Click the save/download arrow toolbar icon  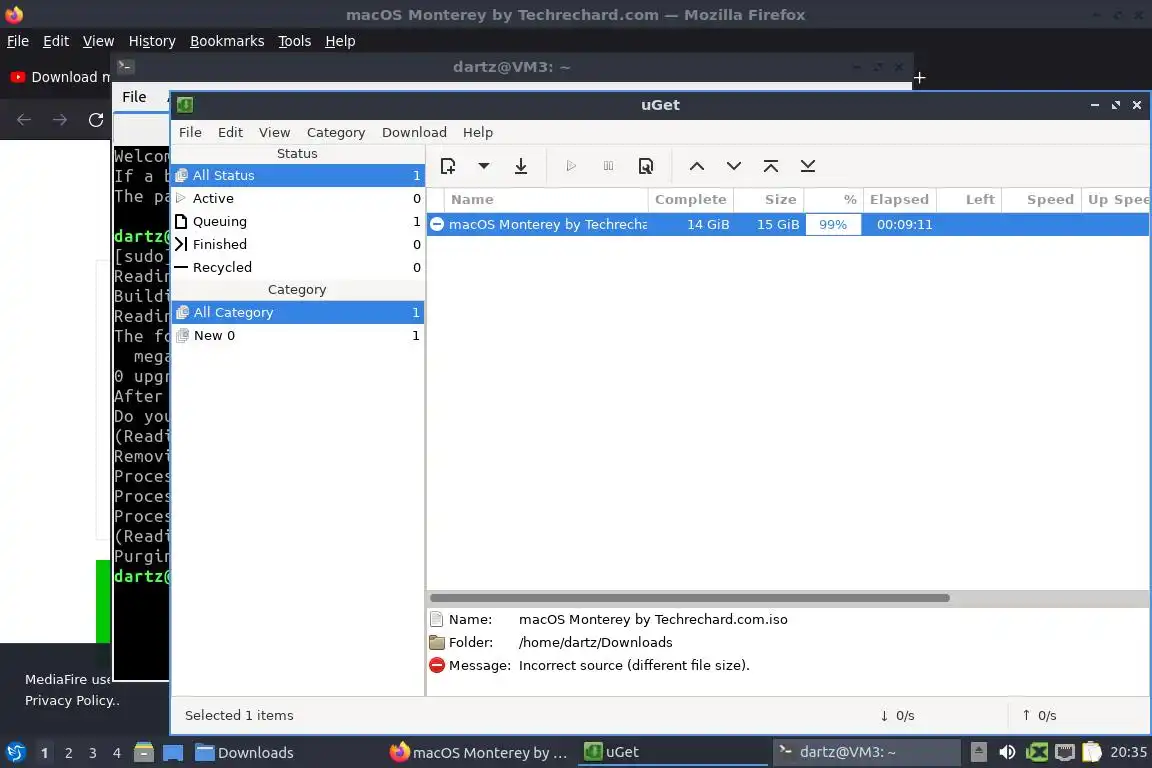(x=521, y=166)
